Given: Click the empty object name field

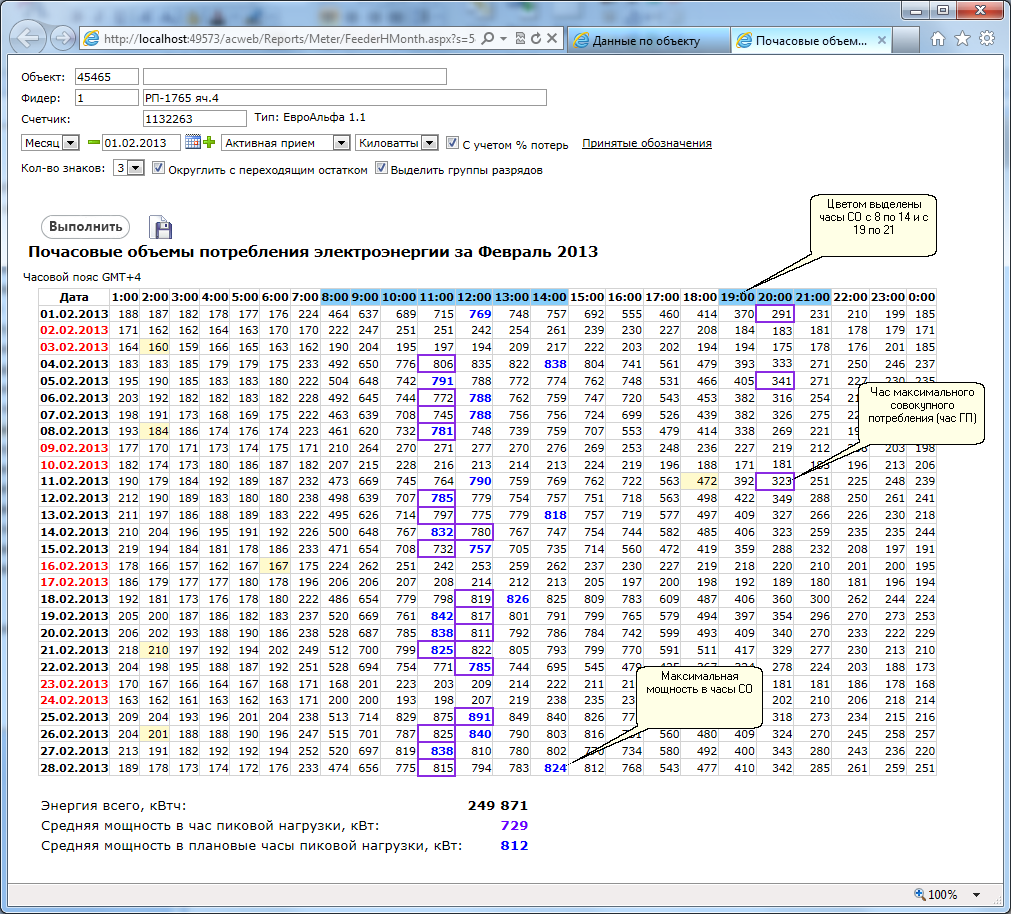Looking at the screenshot, I should 295,77.
